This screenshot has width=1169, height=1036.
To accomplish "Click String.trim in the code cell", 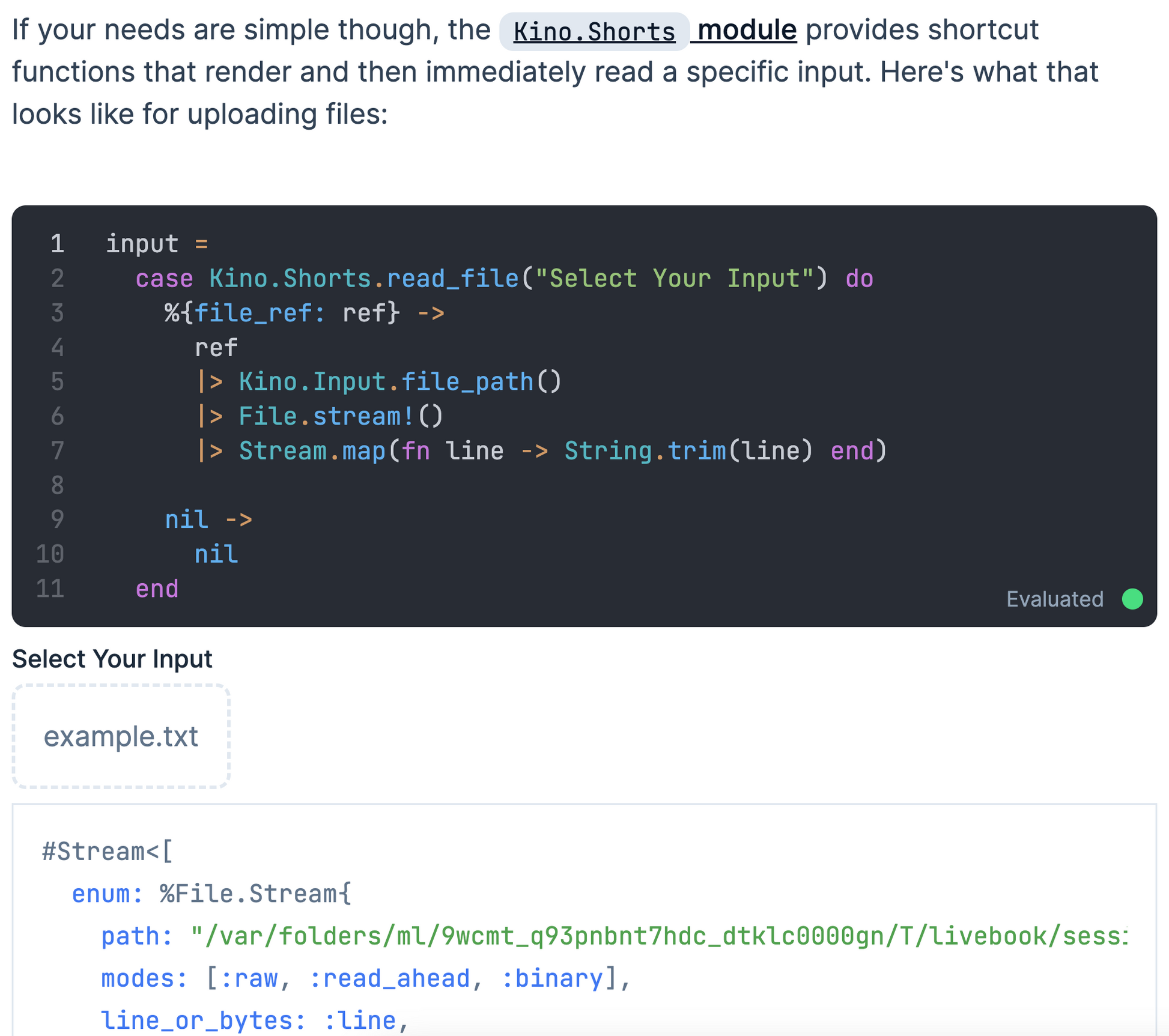I will pyautogui.click(x=644, y=450).
